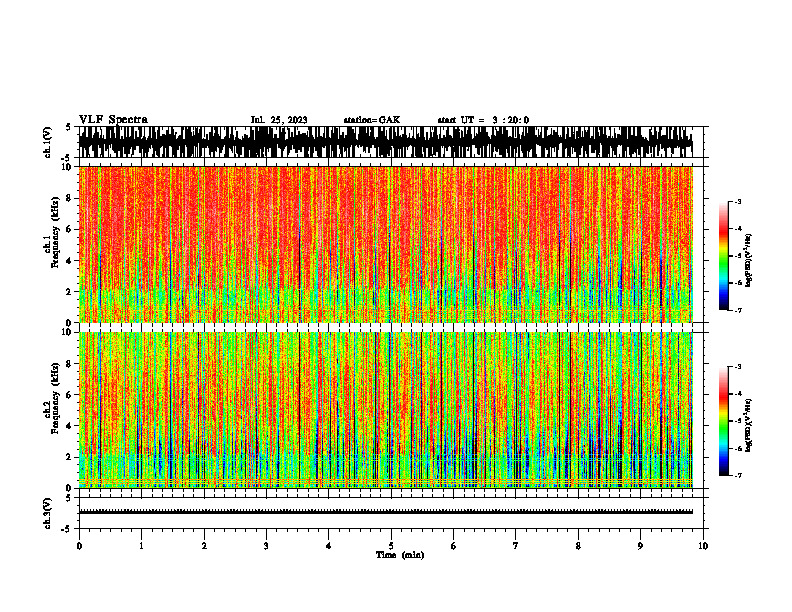Click the start UT time label
The height and width of the screenshot is (612, 792).
483,120
